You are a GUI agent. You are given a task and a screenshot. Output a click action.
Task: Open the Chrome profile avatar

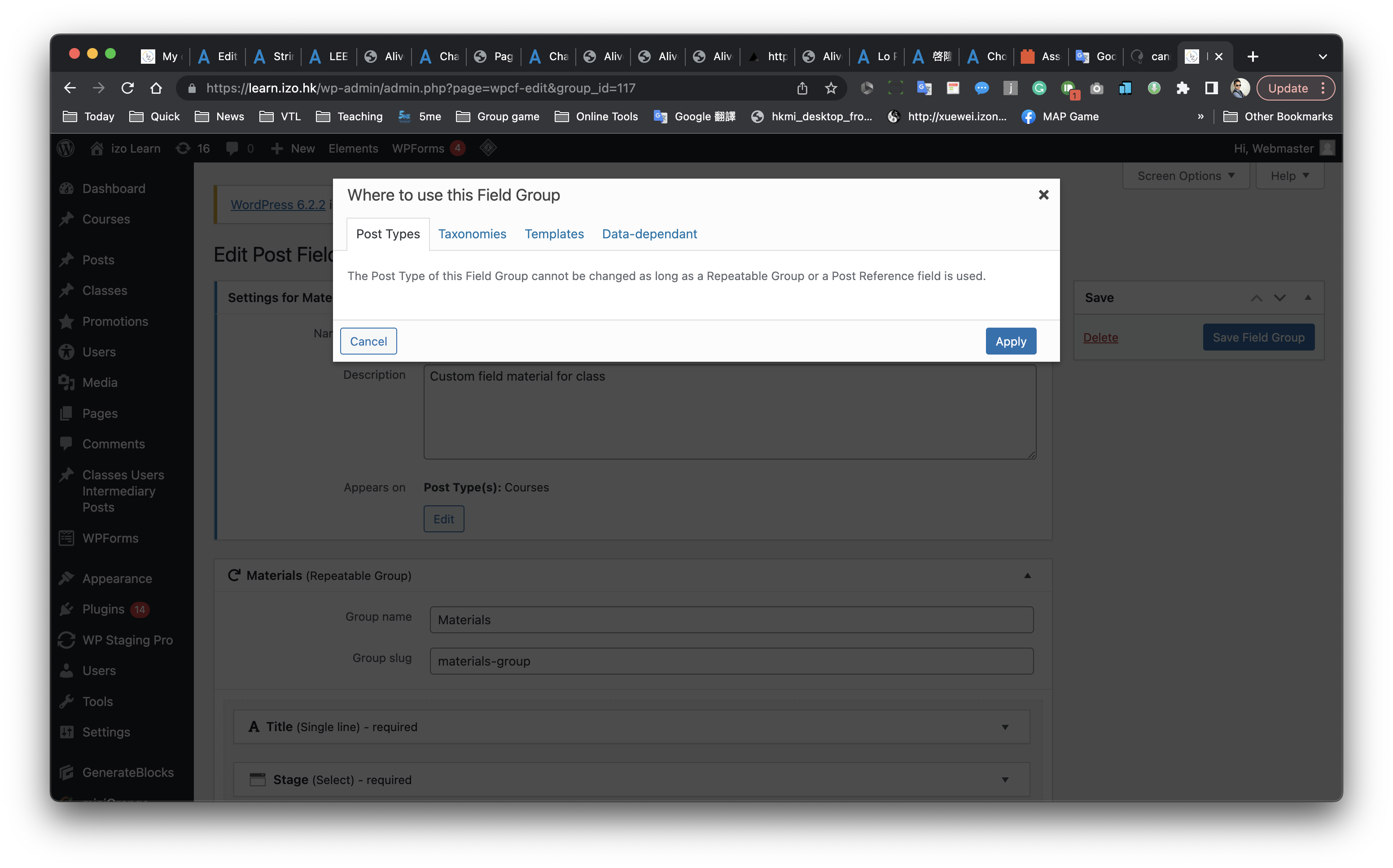[1240, 88]
